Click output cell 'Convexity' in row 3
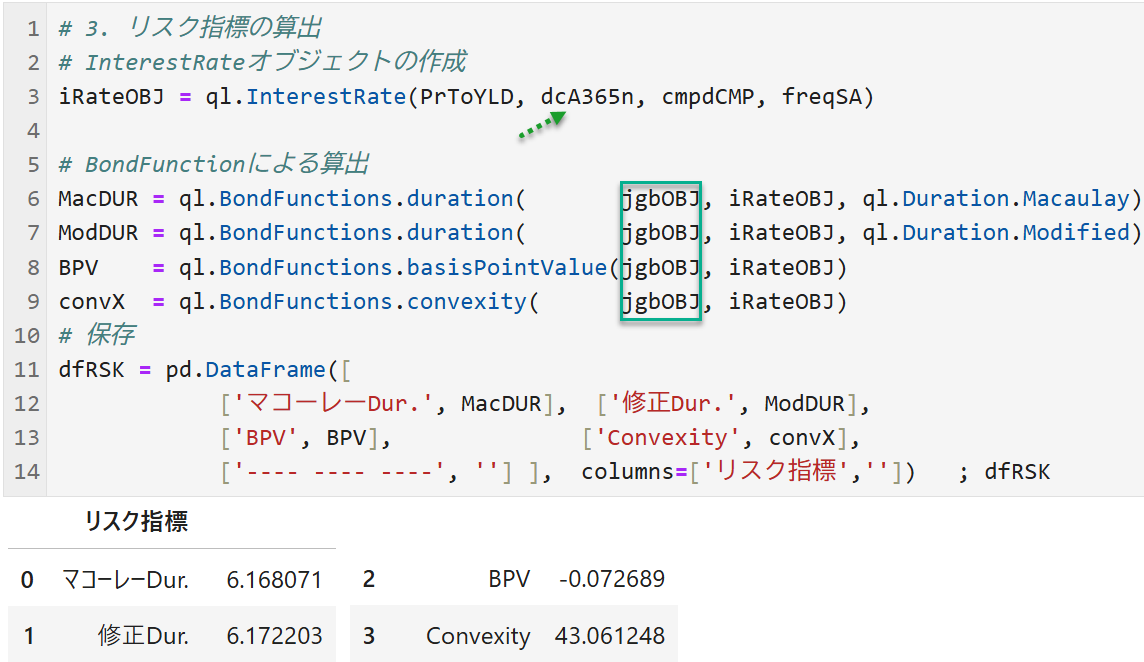Screen dimensions: 1144x662 (x=478, y=636)
